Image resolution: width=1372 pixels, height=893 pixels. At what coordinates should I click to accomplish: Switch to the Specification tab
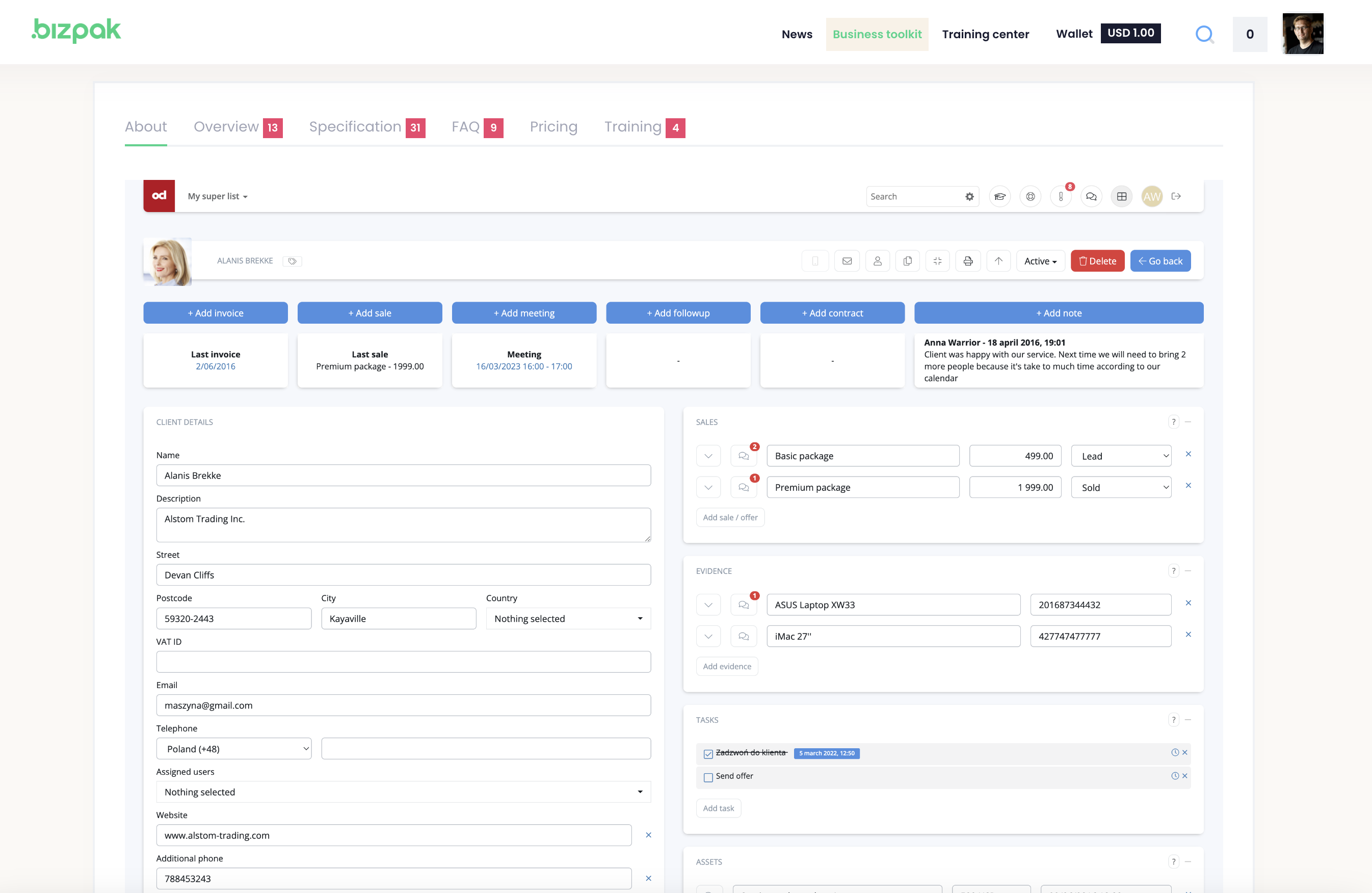tap(355, 127)
